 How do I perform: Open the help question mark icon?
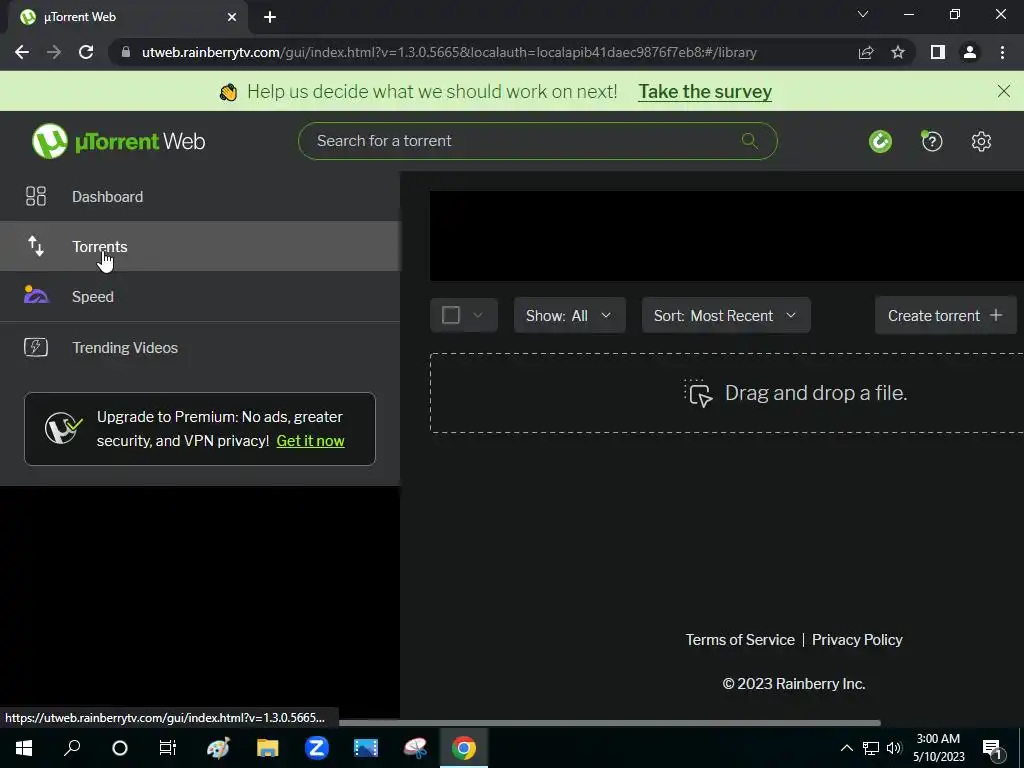pos(932,141)
